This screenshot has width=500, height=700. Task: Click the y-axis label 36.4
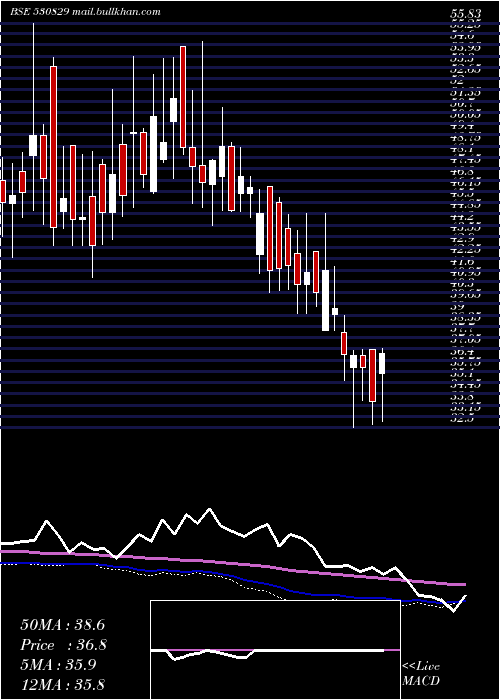[462, 352]
